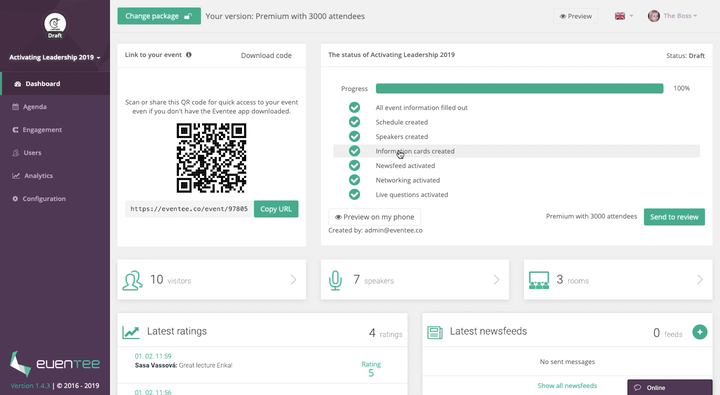720x395 pixels.
Task: Open the Agenda sidebar item
Action: 55,107
